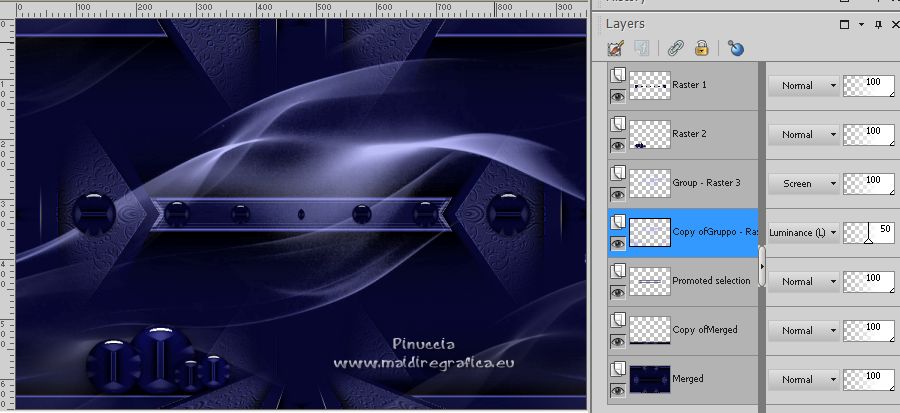Select the Group - Raster 3 thumbnail
Viewport: 900px width, 413px height.
(650, 184)
